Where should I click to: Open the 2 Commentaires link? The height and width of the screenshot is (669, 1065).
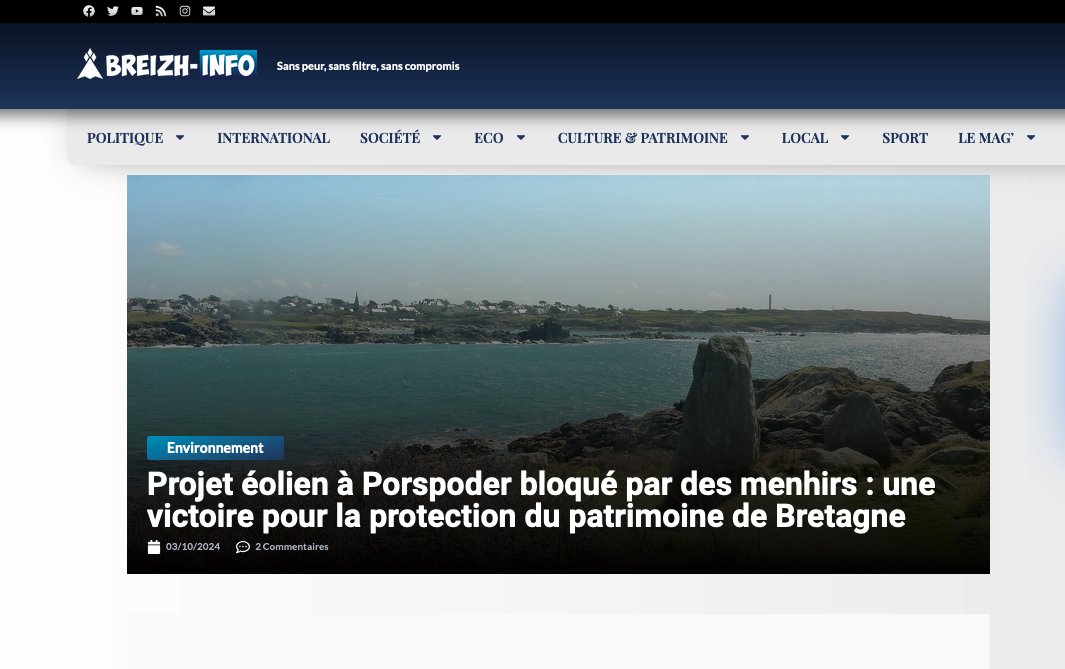coord(292,547)
